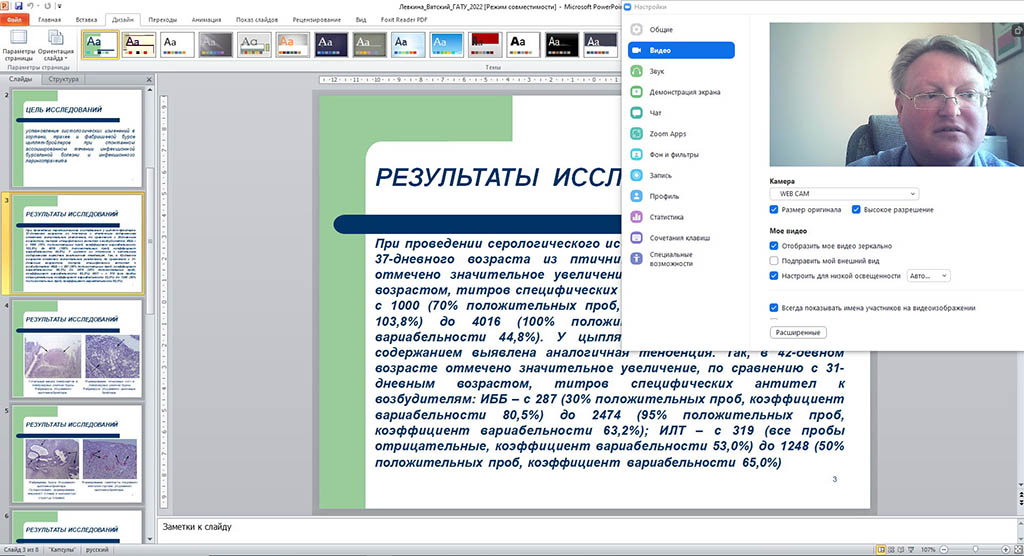Switch to Reading view in status bar
1024x556 pixels.
(901, 549)
